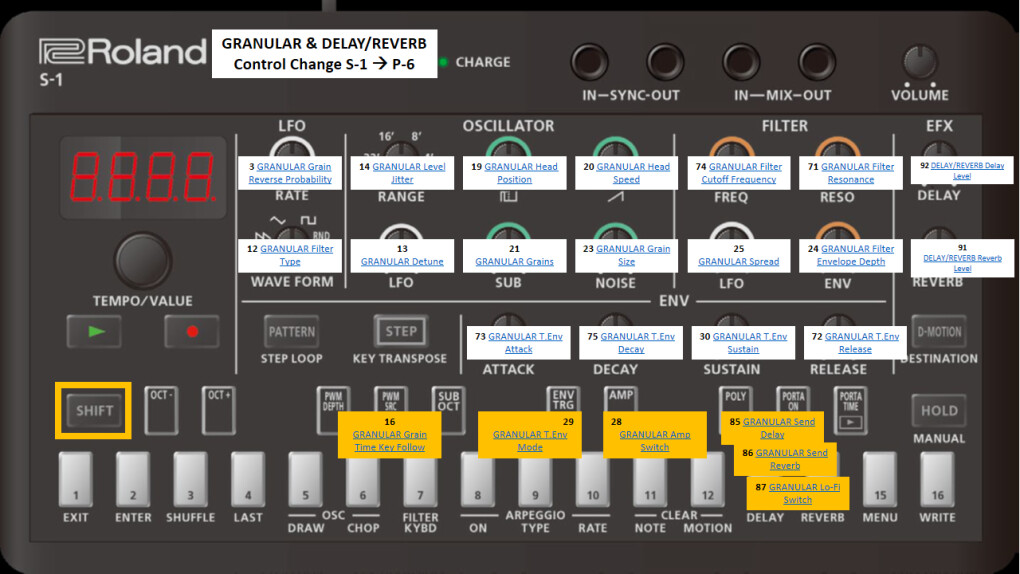Viewport: 1020px width, 574px height.
Task: Open GRANULAR T.Env Sustain link
Action: tap(749, 343)
